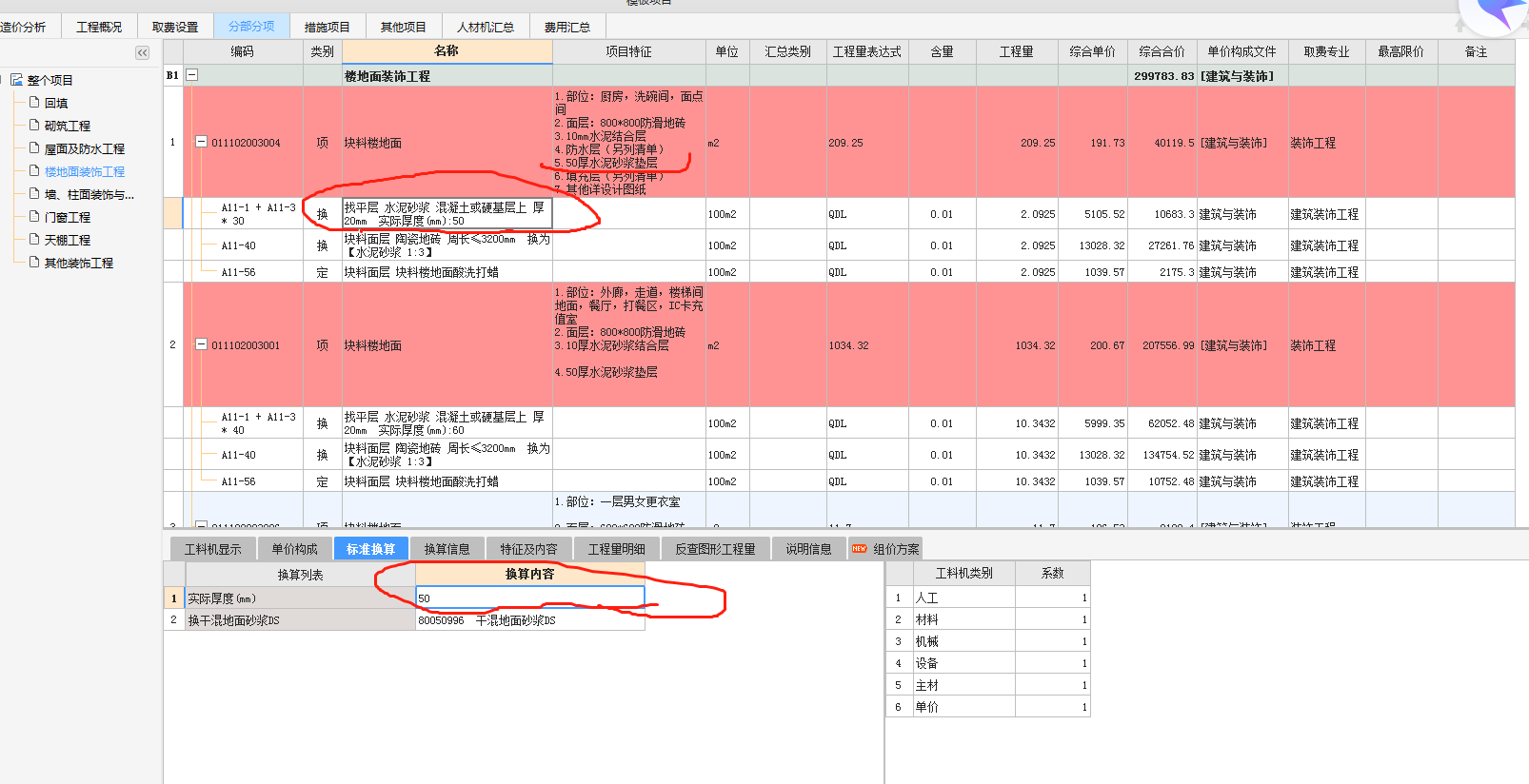The width and height of the screenshot is (1529, 784).
Task: Select 门窗工程 tree node
Action: [x=68, y=217]
